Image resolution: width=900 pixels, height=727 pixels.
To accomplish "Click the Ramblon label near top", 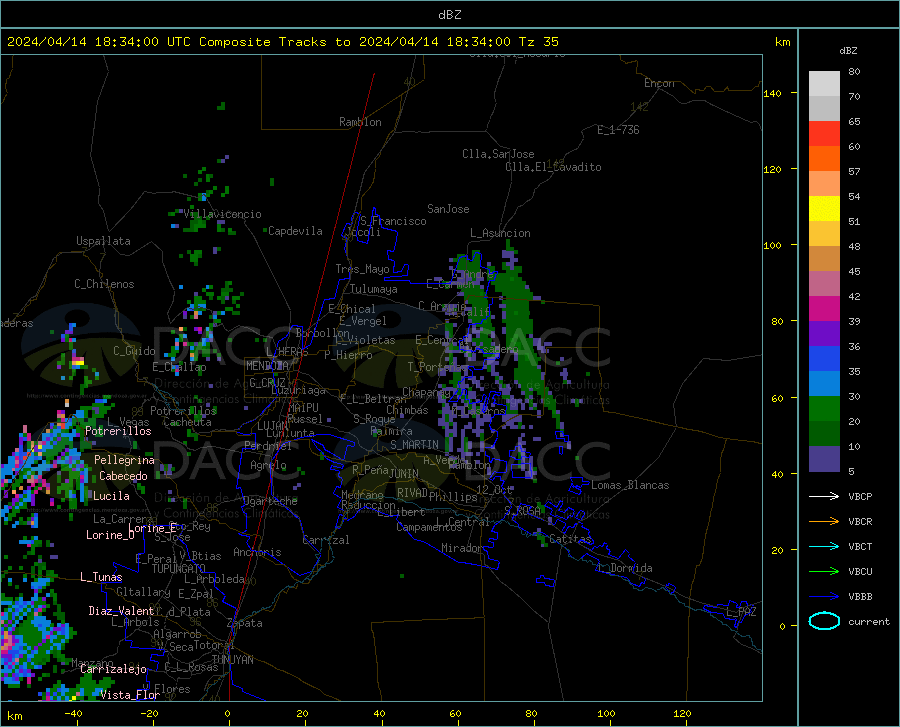I will (360, 122).
